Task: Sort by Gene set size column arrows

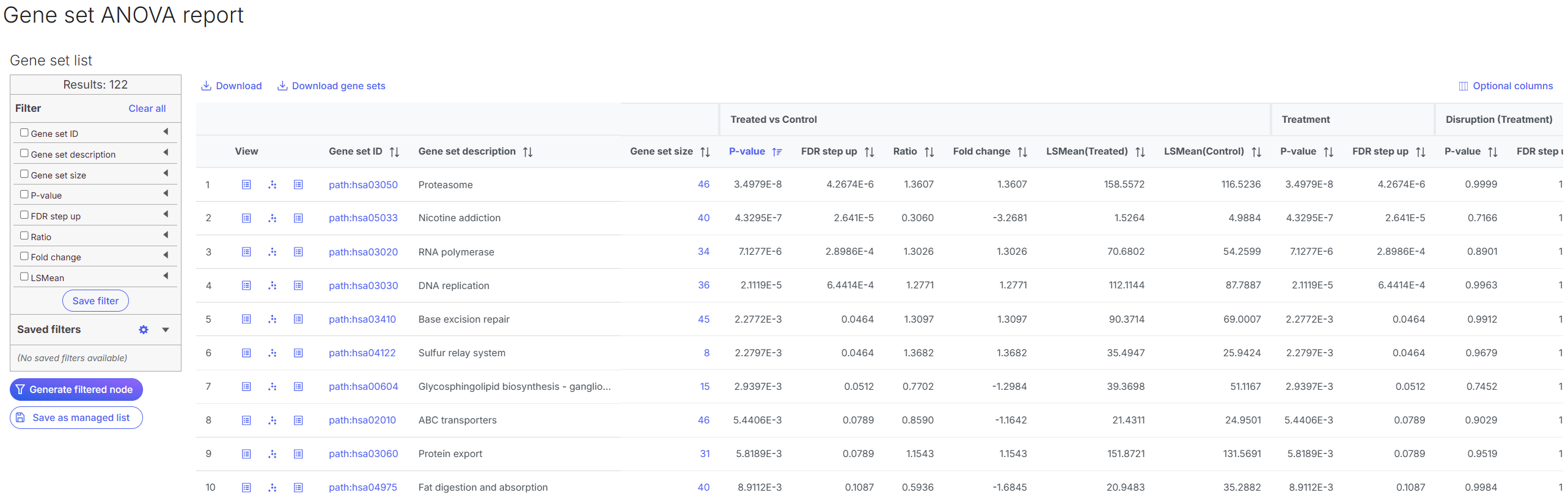Action: coord(705,152)
